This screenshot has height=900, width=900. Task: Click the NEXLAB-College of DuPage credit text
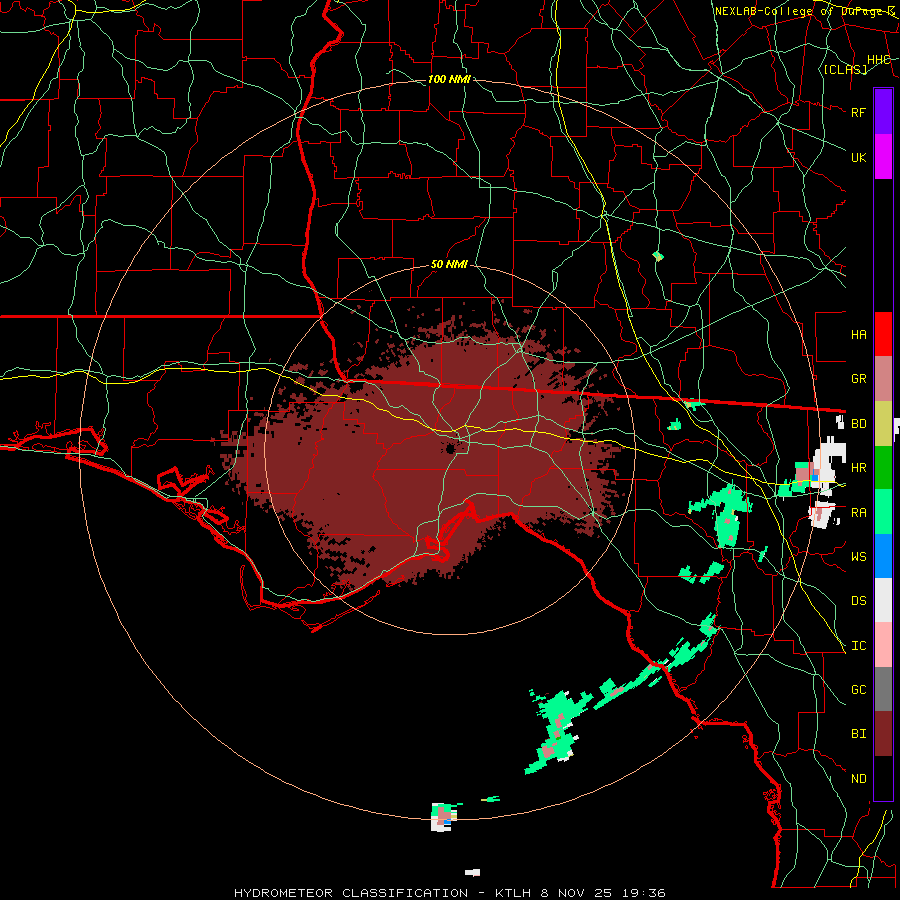click(x=804, y=11)
